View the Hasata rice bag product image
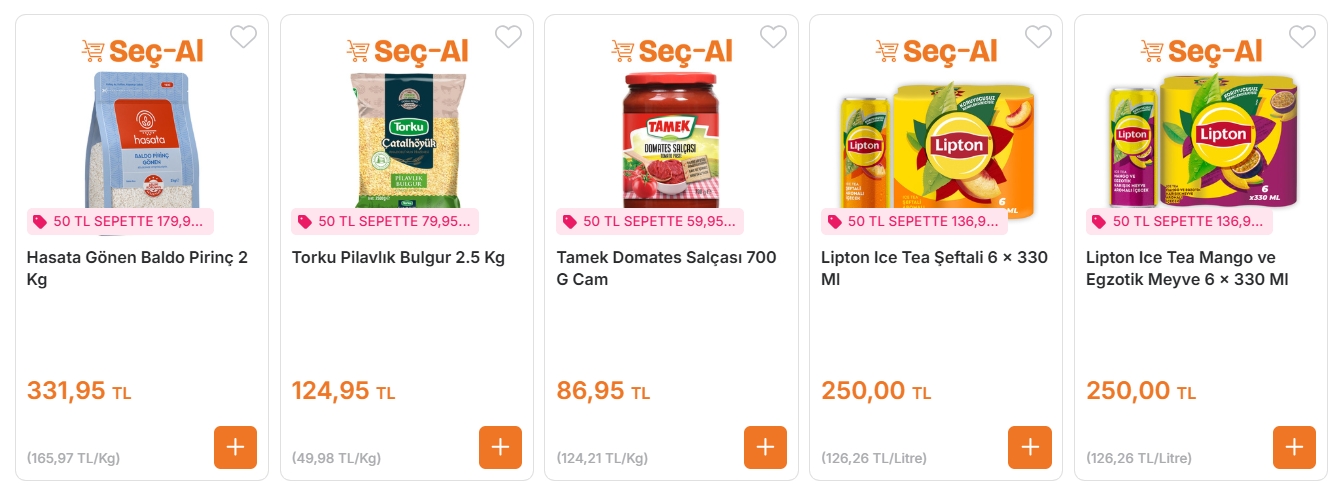The image size is (1329, 486). pyautogui.click(x=140, y=140)
